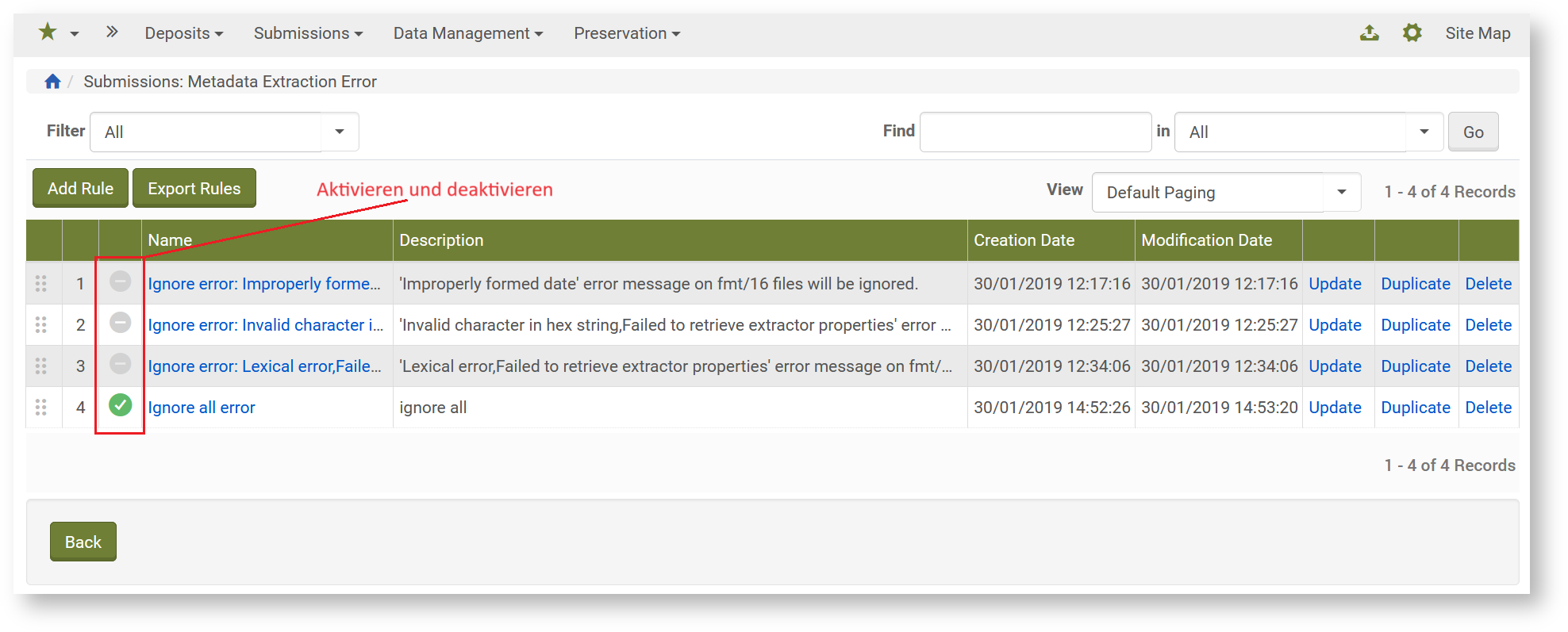Deactivate the 'Ignore all error' rule
The width and height of the screenshot is (1568, 632).
[x=120, y=405]
